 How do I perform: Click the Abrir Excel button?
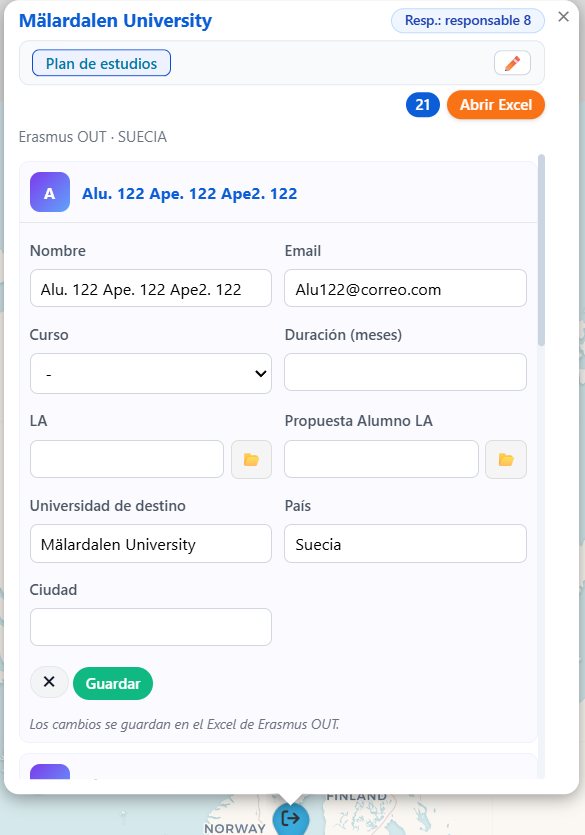[496, 104]
